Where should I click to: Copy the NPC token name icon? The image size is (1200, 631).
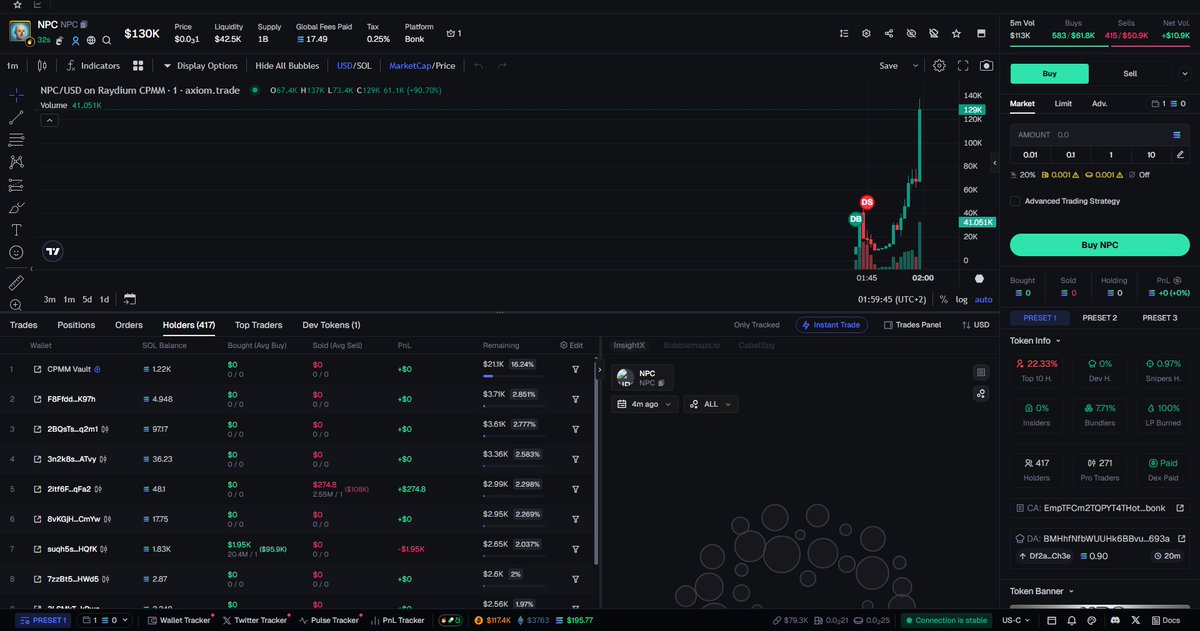84,23
